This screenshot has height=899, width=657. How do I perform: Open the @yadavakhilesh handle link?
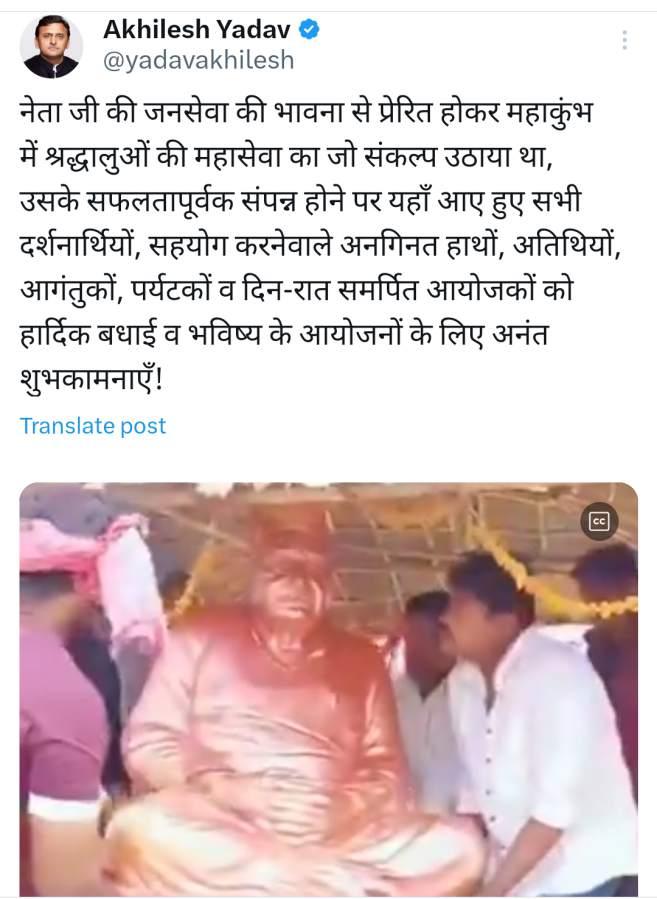coord(198,60)
